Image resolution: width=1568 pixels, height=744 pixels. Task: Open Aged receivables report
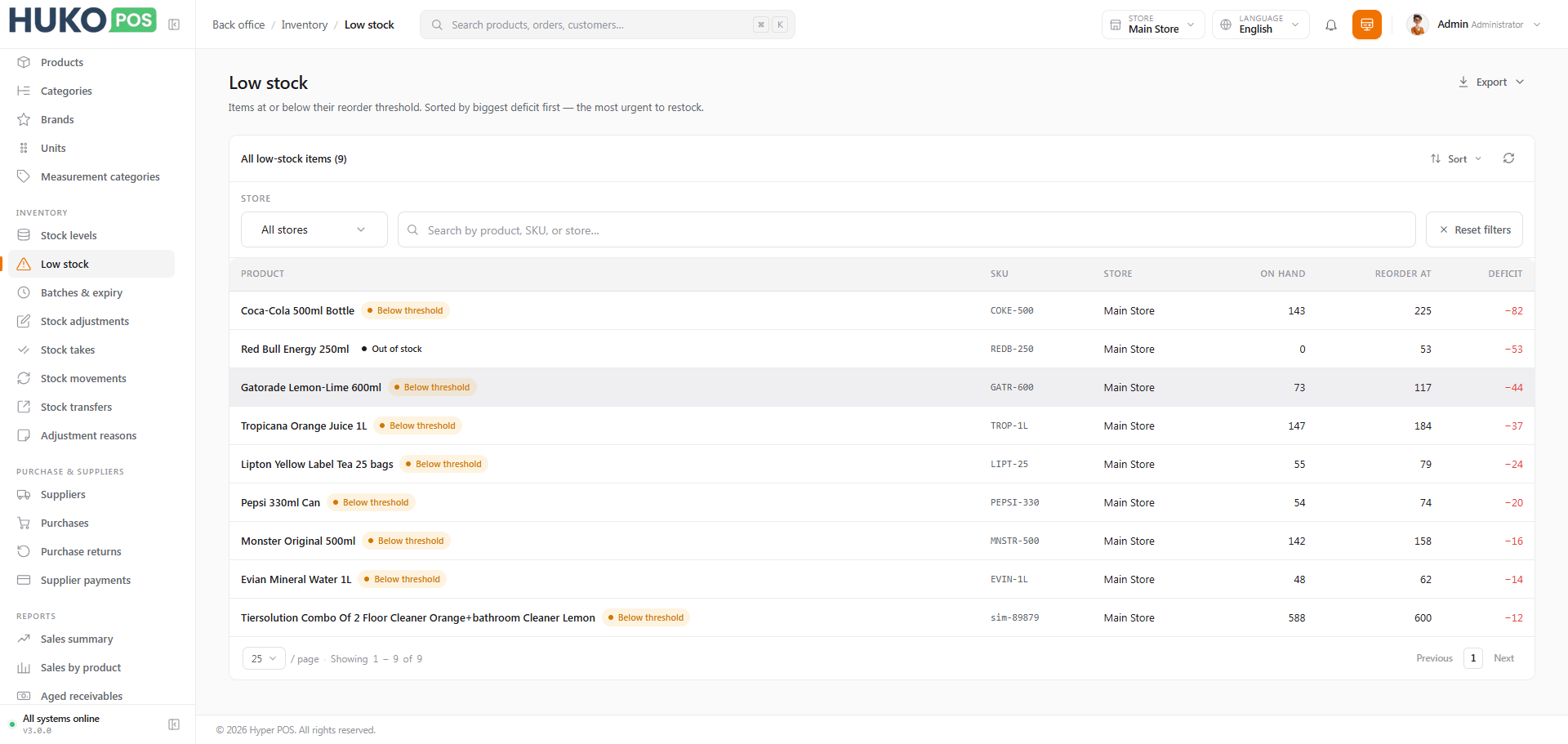[82, 696]
